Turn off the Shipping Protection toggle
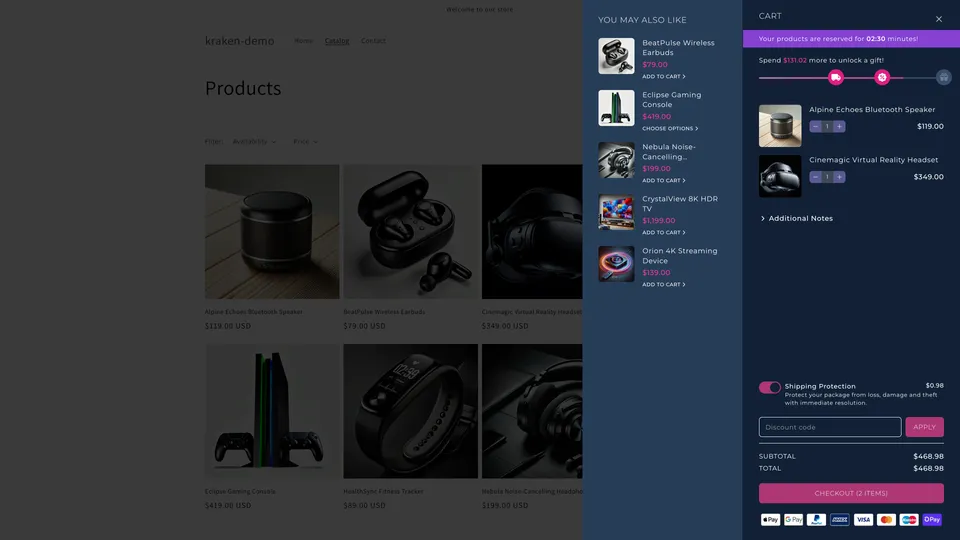Image resolution: width=960 pixels, height=540 pixels. tap(769, 387)
